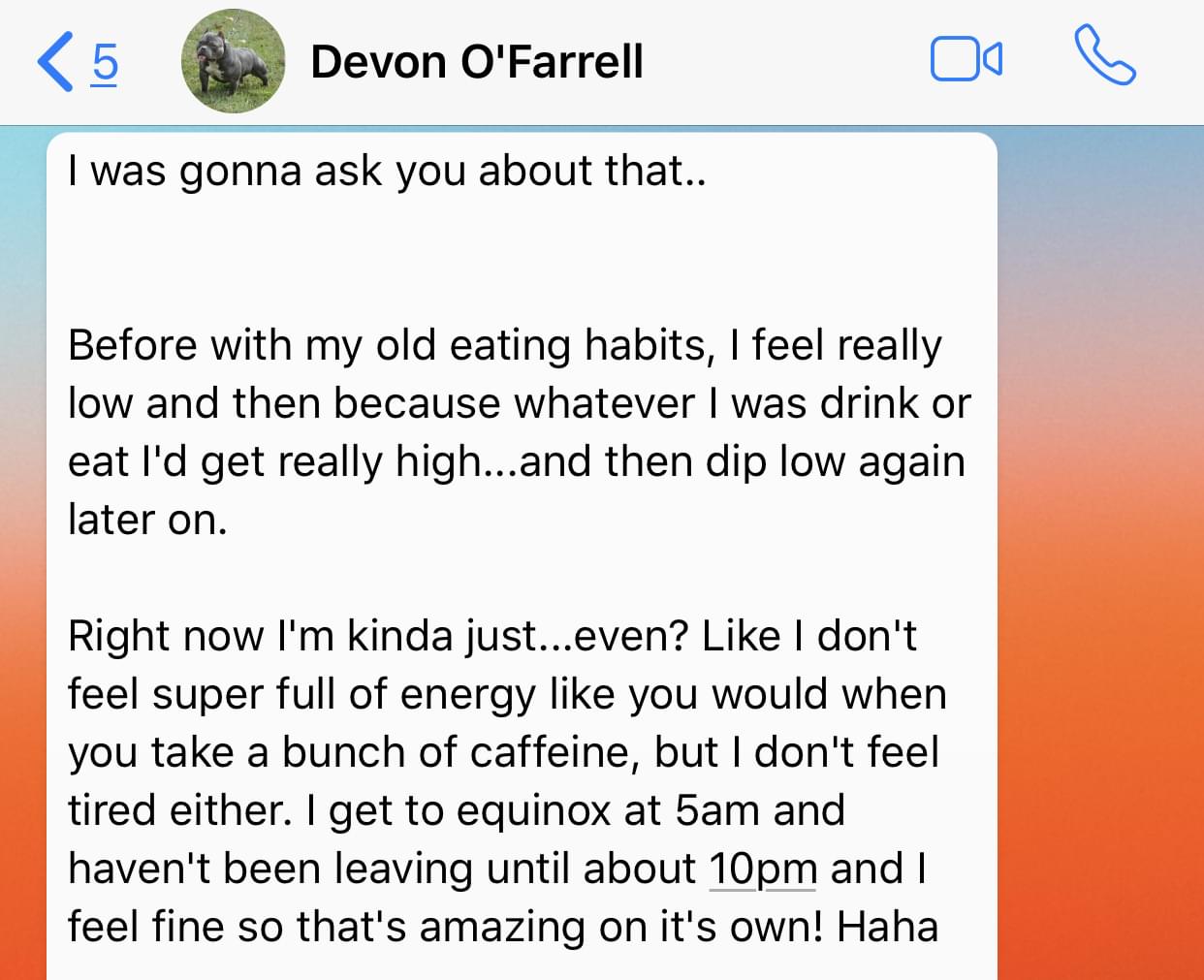The width and height of the screenshot is (1204, 980).
Task: Tap the underlined "10pm" time link
Action: [x=763, y=869]
